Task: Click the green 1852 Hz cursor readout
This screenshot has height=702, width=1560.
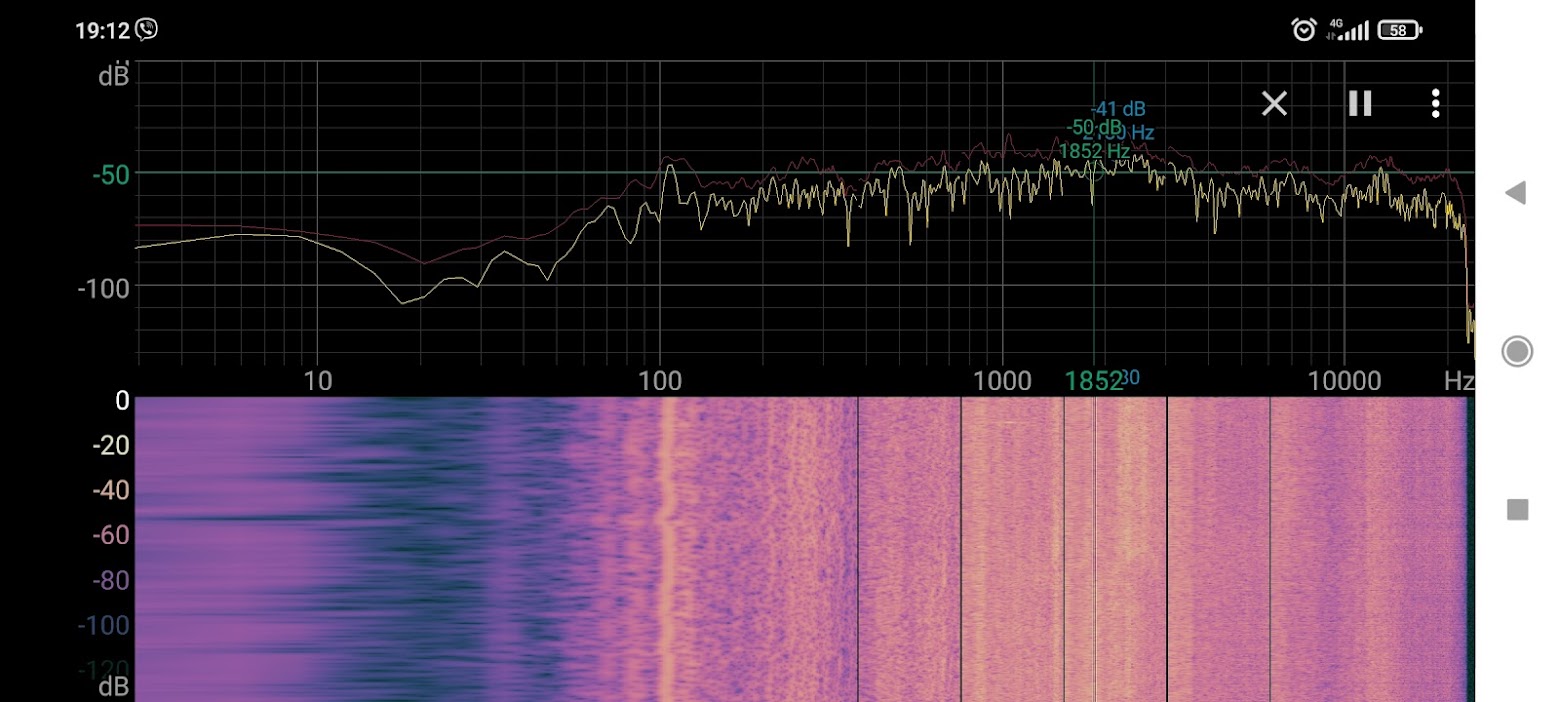Action: point(1093,151)
